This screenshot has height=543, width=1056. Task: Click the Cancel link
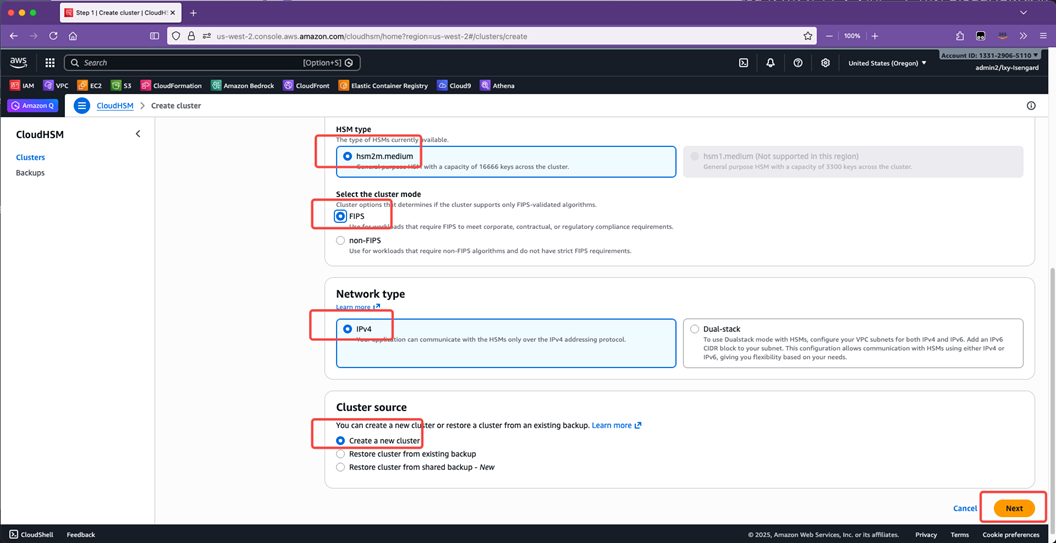pyautogui.click(x=965, y=508)
